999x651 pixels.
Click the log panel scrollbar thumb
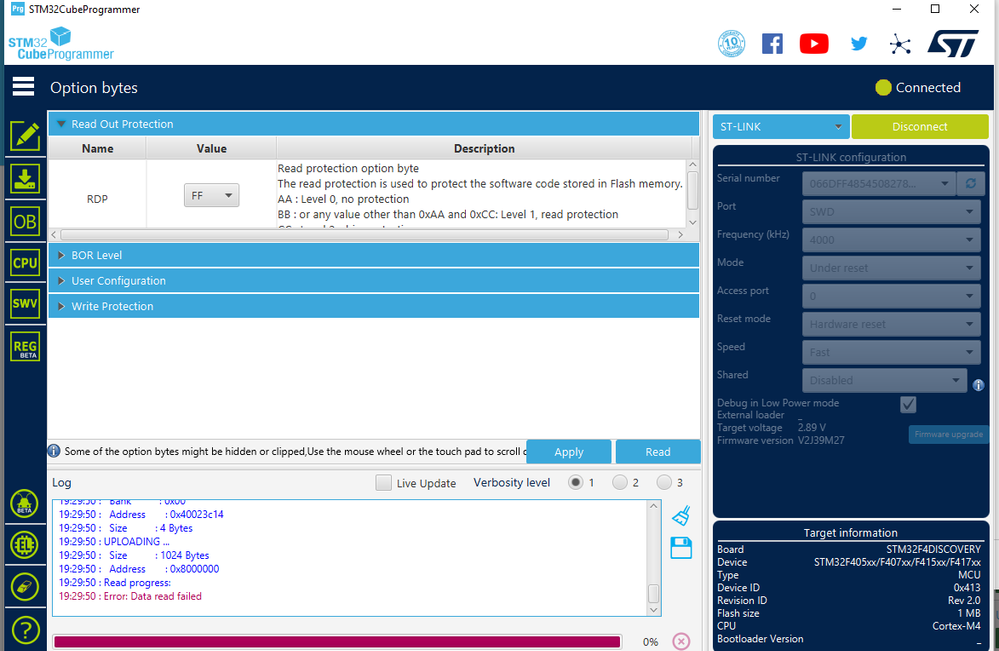pyautogui.click(x=654, y=593)
